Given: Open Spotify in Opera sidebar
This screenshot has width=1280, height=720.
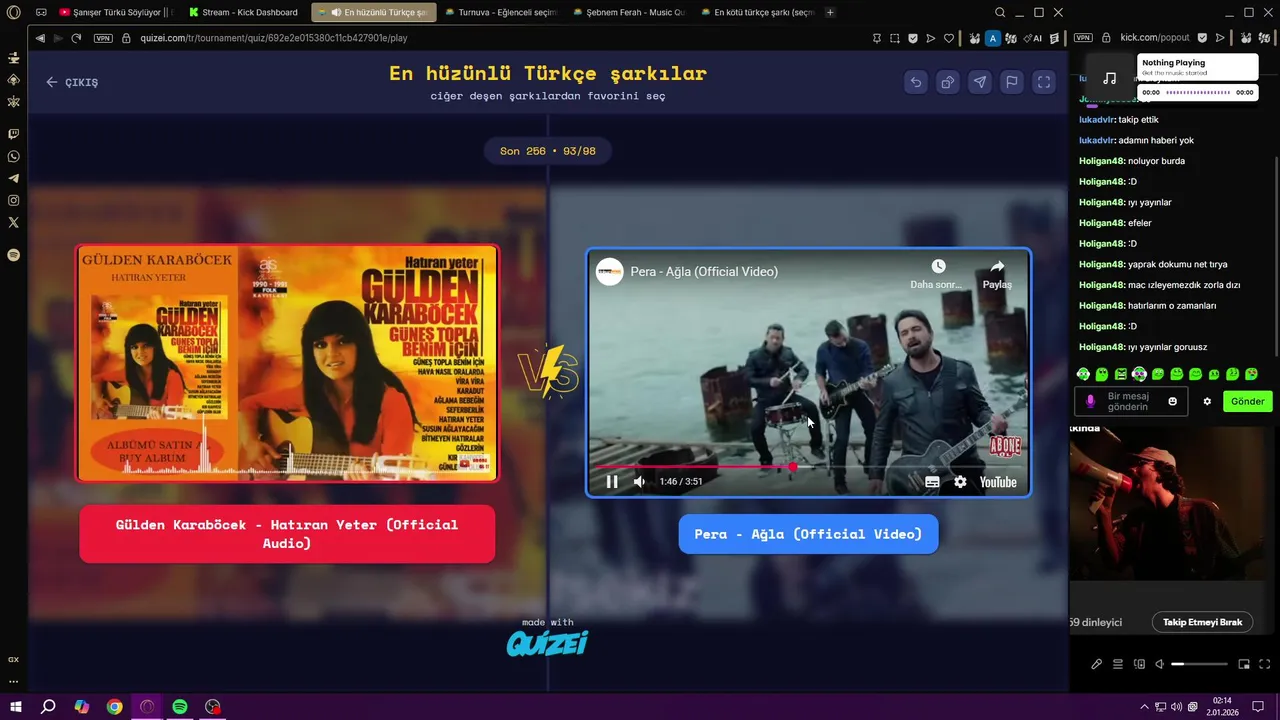Looking at the screenshot, I should (13, 255).
